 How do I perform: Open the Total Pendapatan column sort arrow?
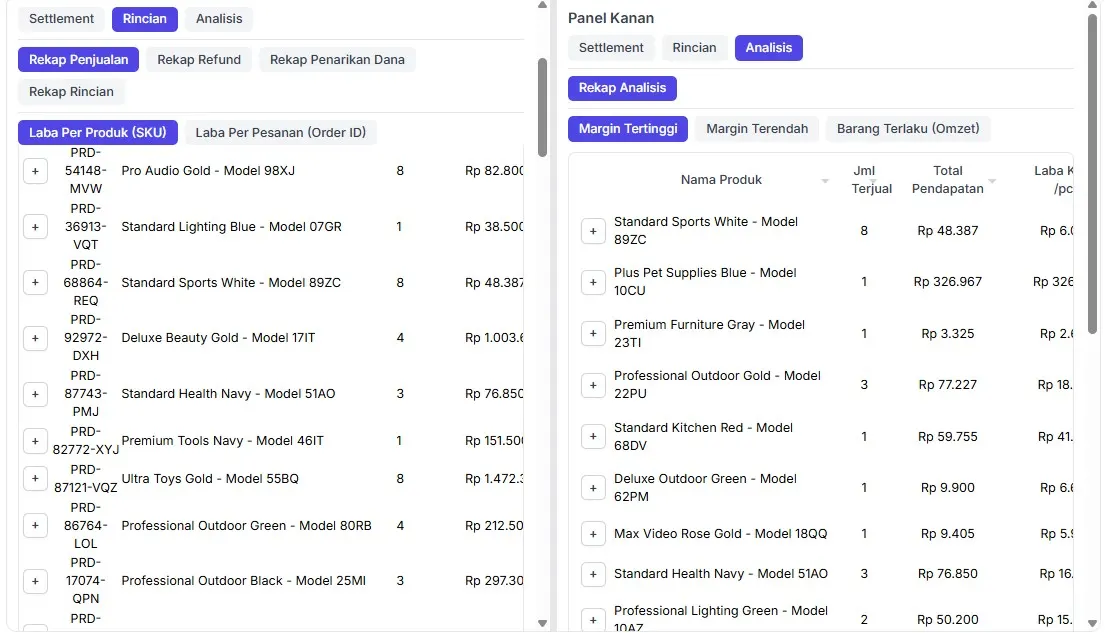(992, 181)
